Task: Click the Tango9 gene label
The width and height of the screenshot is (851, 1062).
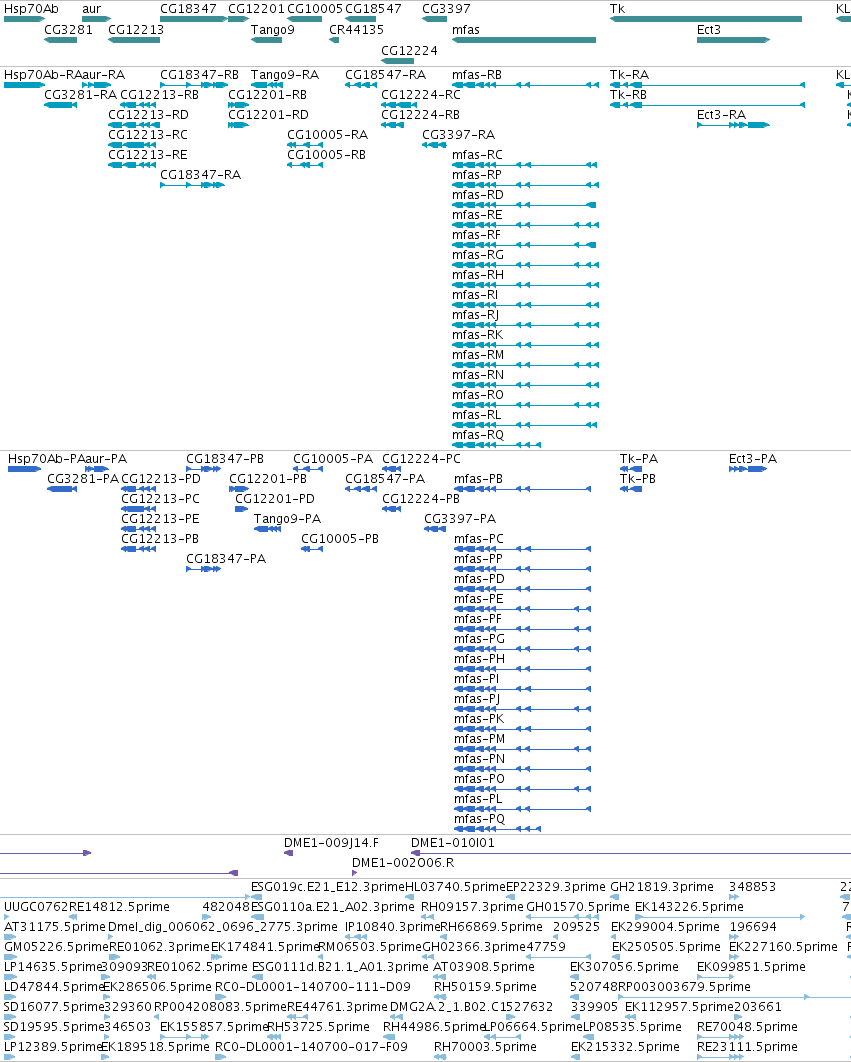Action: [272, 30]
